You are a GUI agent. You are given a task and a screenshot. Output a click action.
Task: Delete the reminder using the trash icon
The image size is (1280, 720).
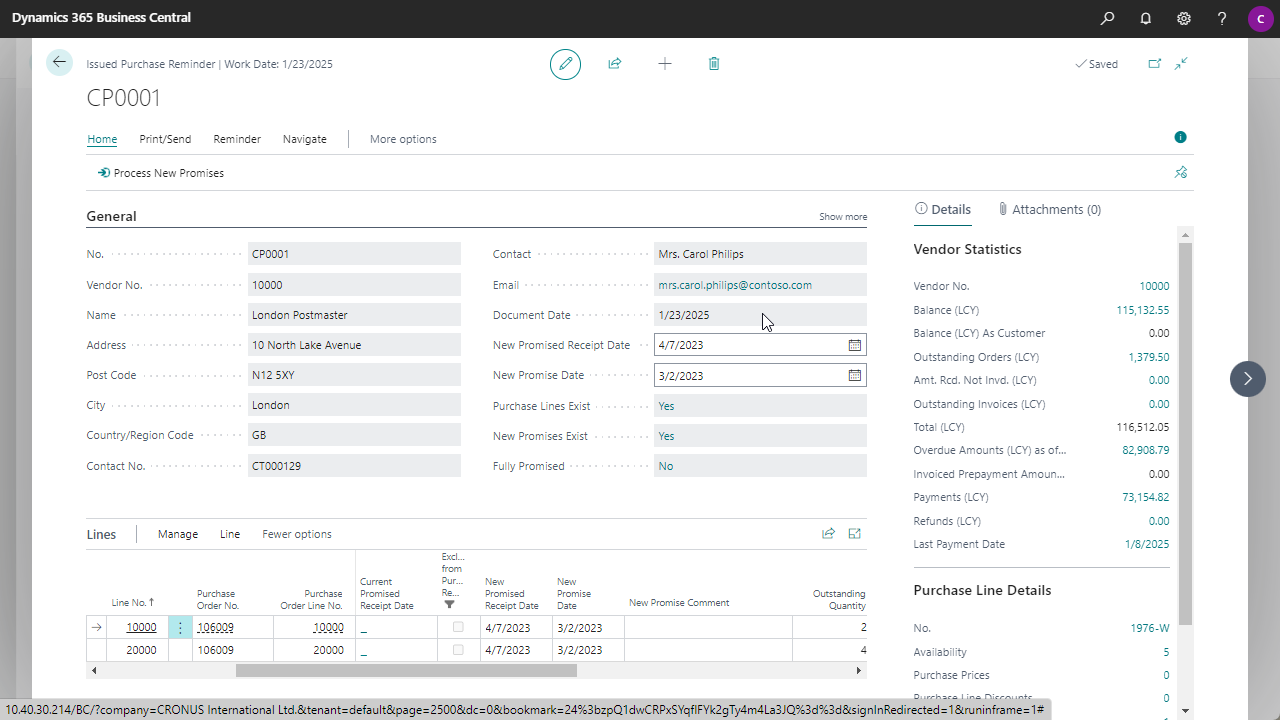coord(714,63)
